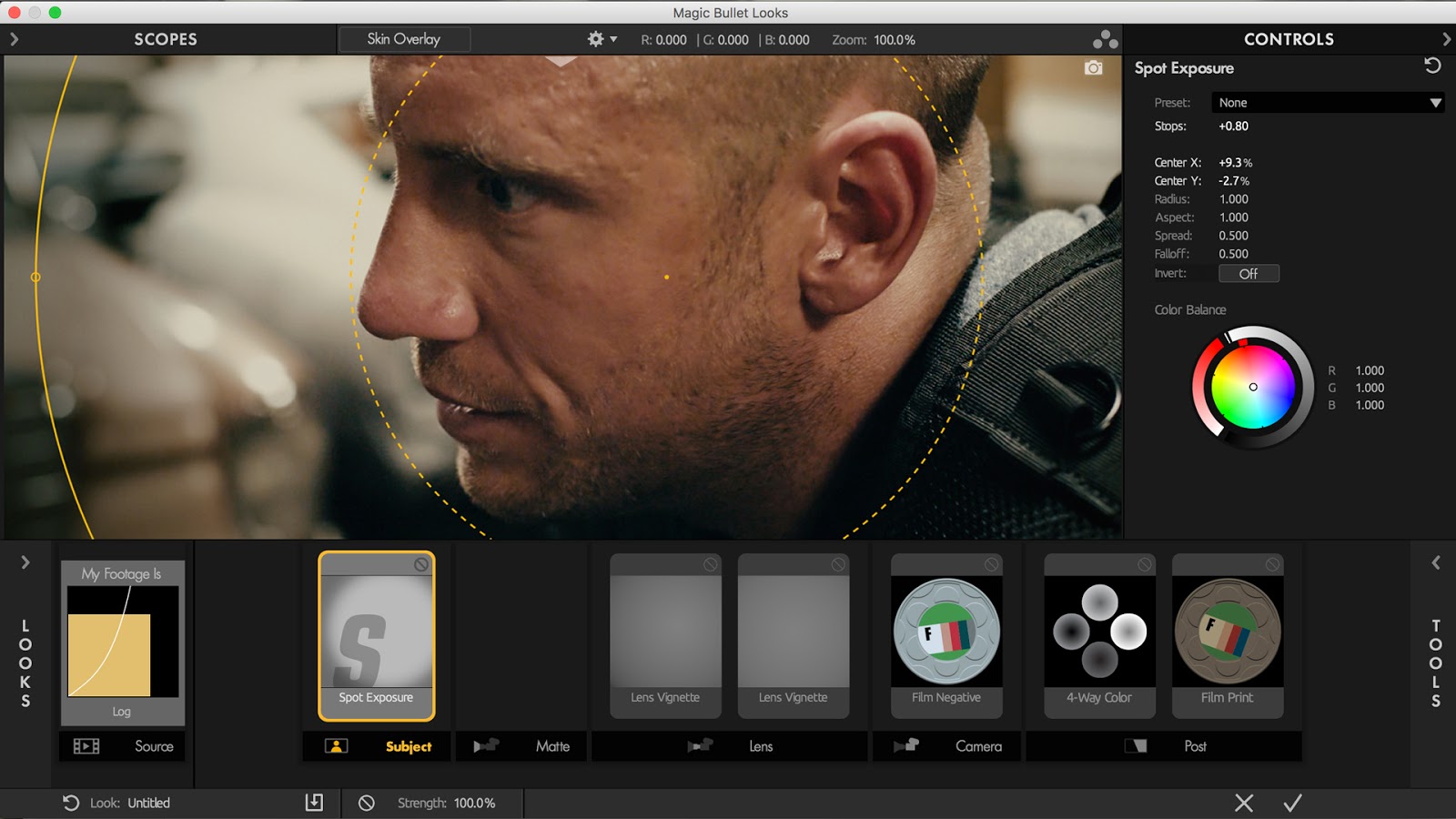Click the Subject portrait icon
The width and height of the screenshot is (1456, 819).
tap(336, 746)
